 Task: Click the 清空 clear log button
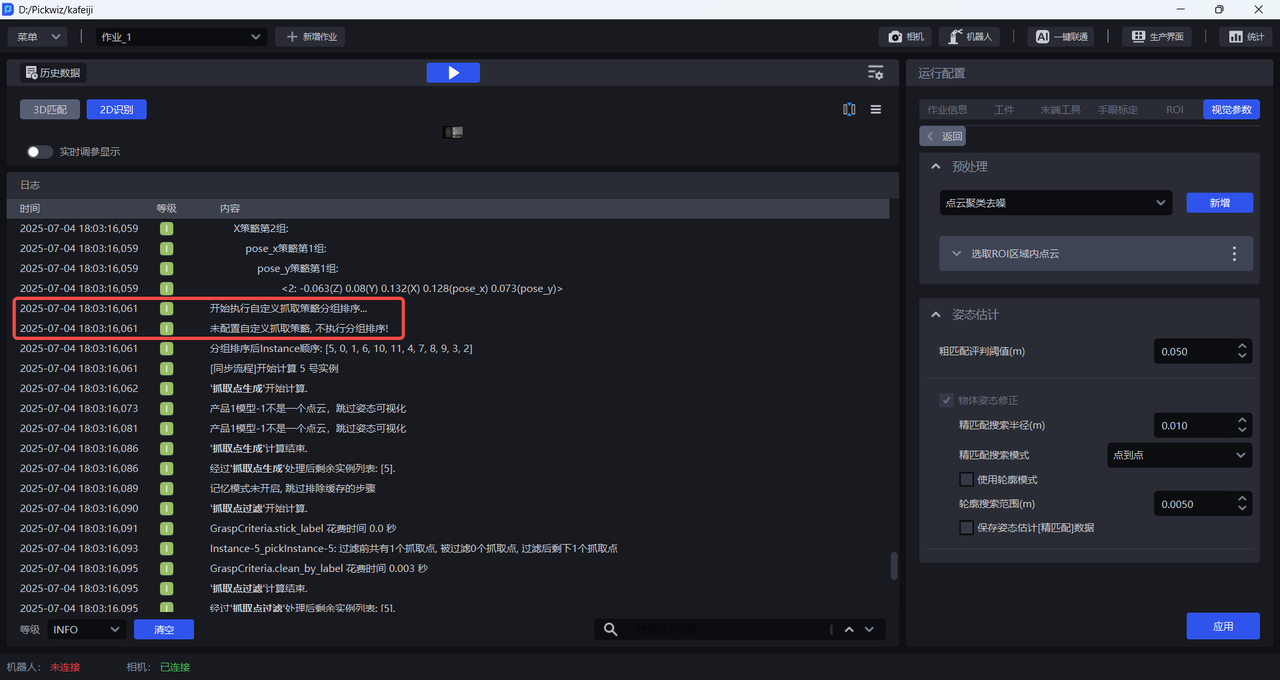163,630
